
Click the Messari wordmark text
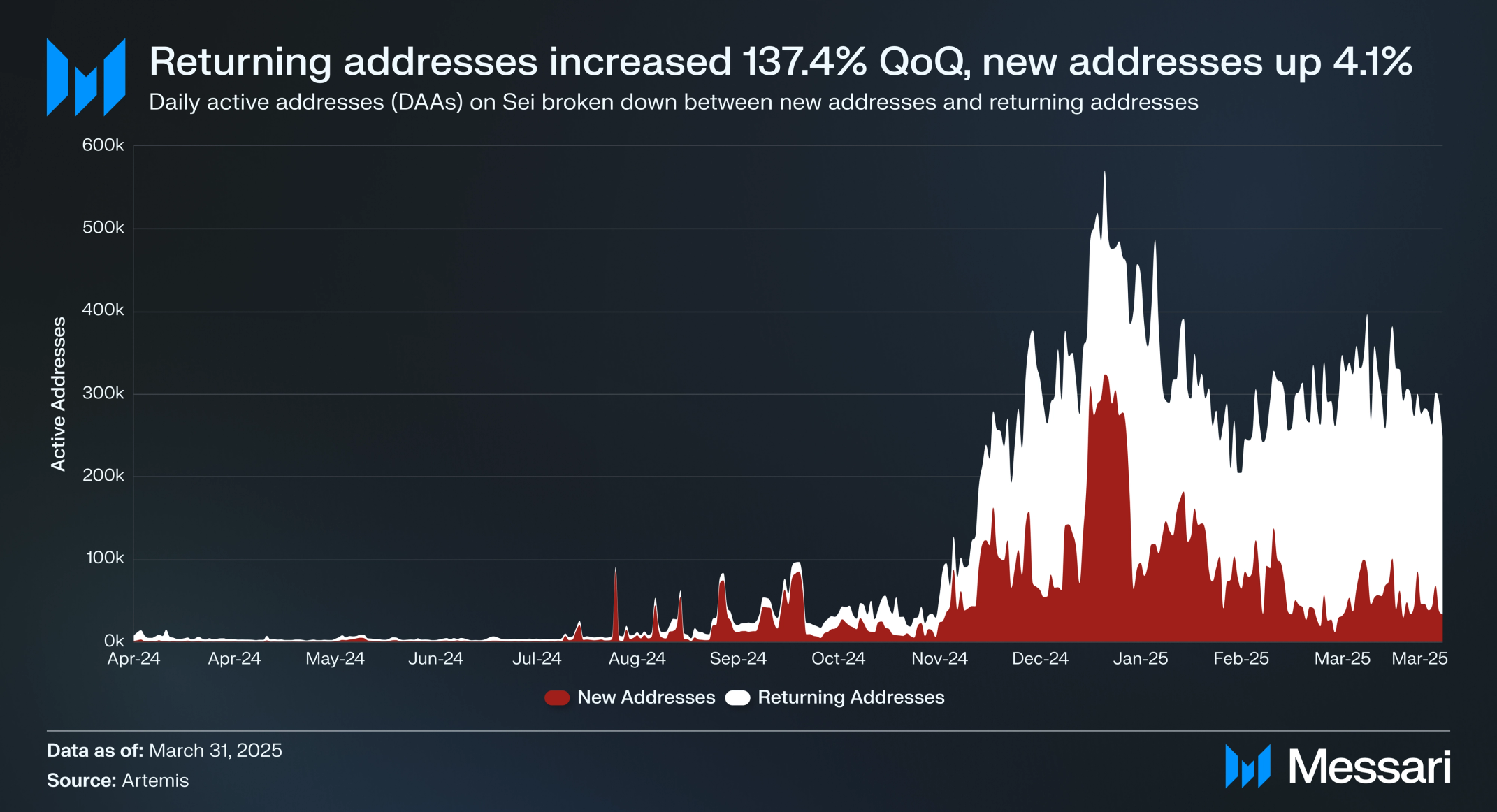coord(1369,767)
